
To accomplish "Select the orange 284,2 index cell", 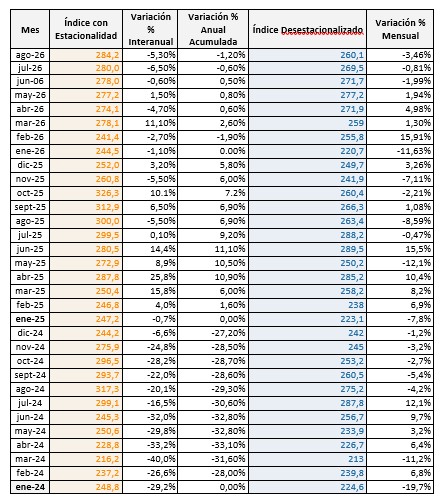I will coord(86,55).
